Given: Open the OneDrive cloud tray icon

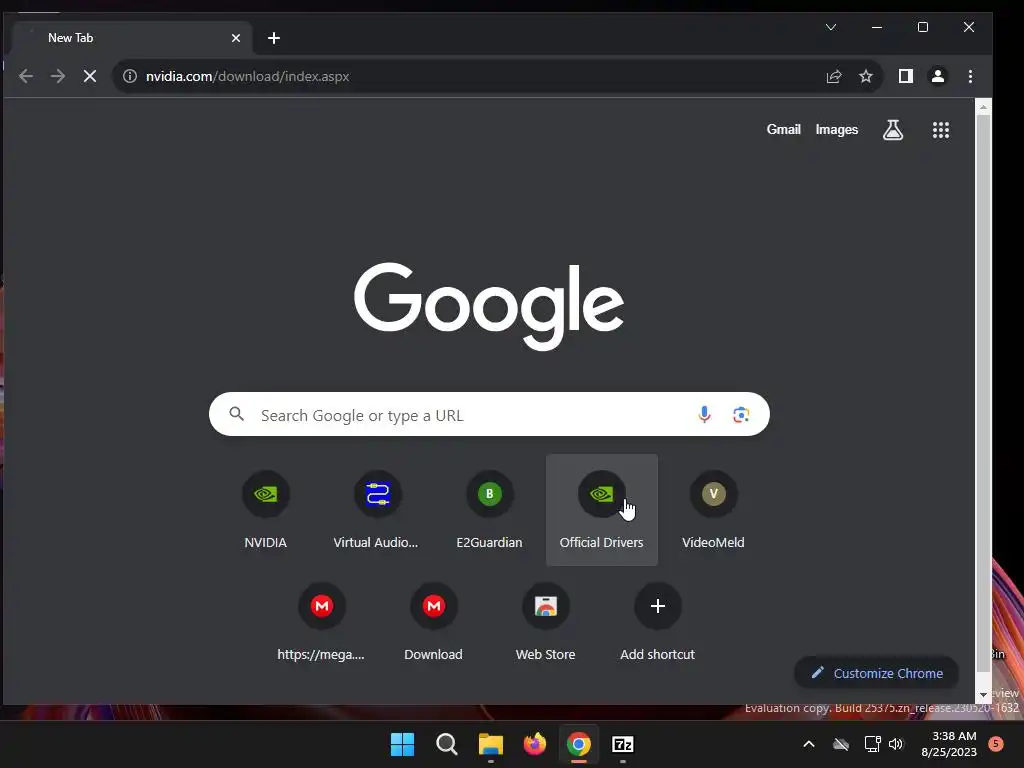Looking at the screenshot, I should coord(841,744).
